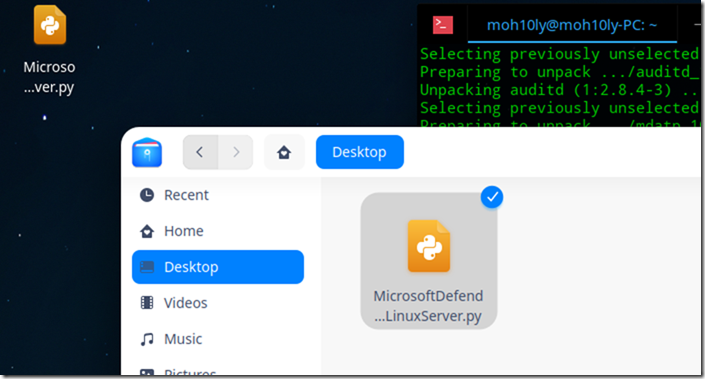The width and height of the screenshot is (705, 379).
Task: Go back with the left arrow button
Action: (x=200, y=152)
